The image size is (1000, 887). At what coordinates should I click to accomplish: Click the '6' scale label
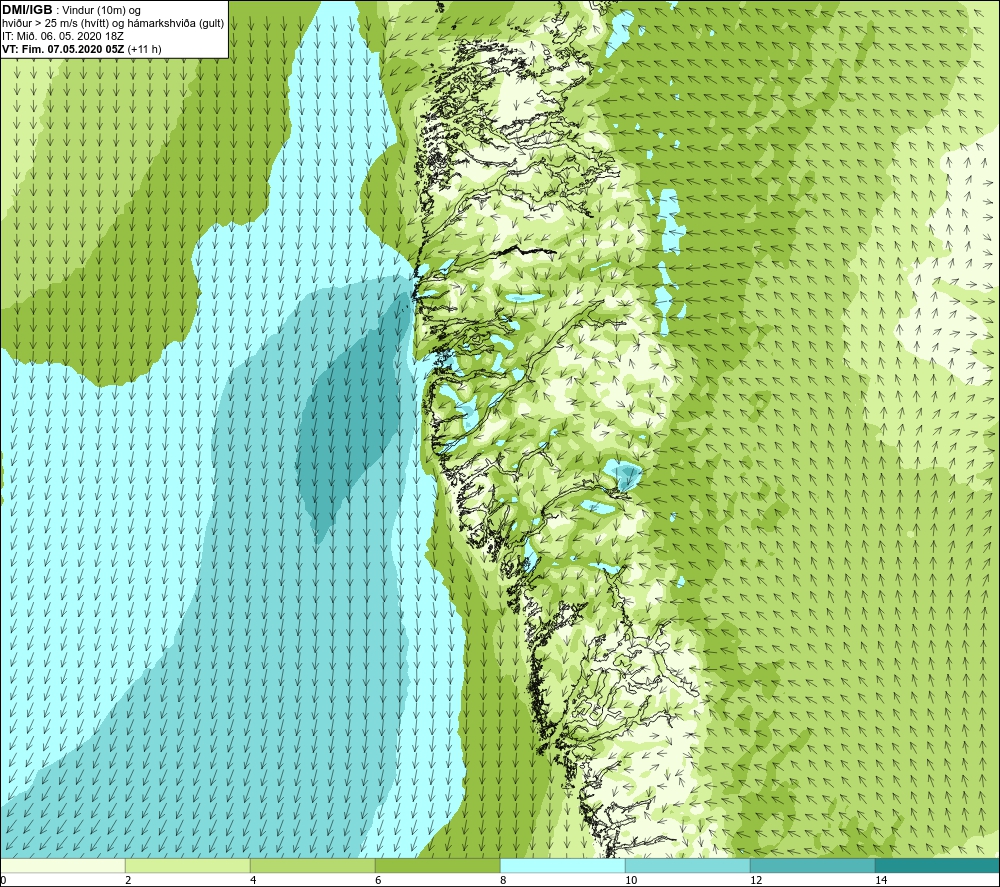(x=378, y=881)
